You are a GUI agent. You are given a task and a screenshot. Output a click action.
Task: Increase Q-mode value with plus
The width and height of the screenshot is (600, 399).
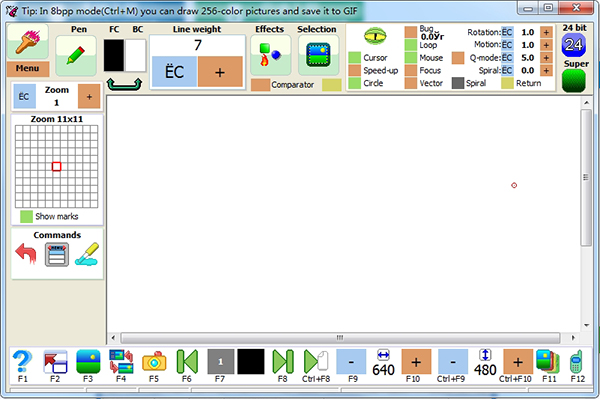click(x=546, y=58)
